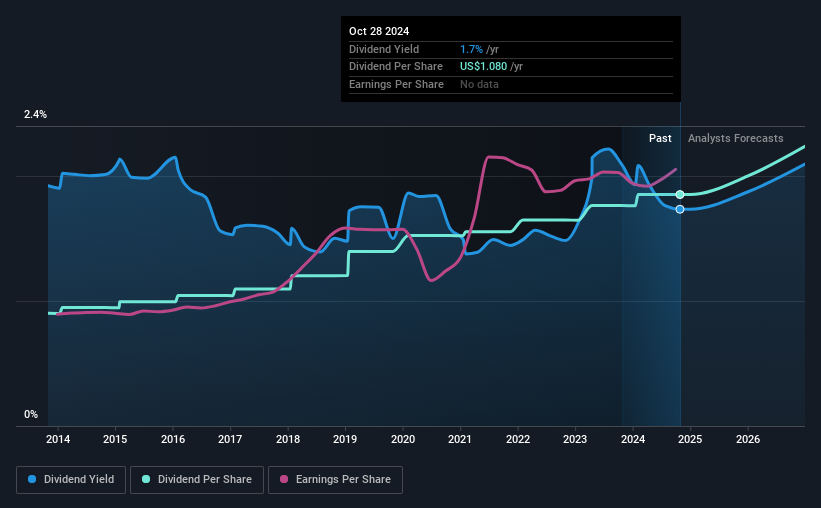Click the blue Dividend Yield legend dot
The height and width of the screenshot is (508, 821).
tap(32, 479)
